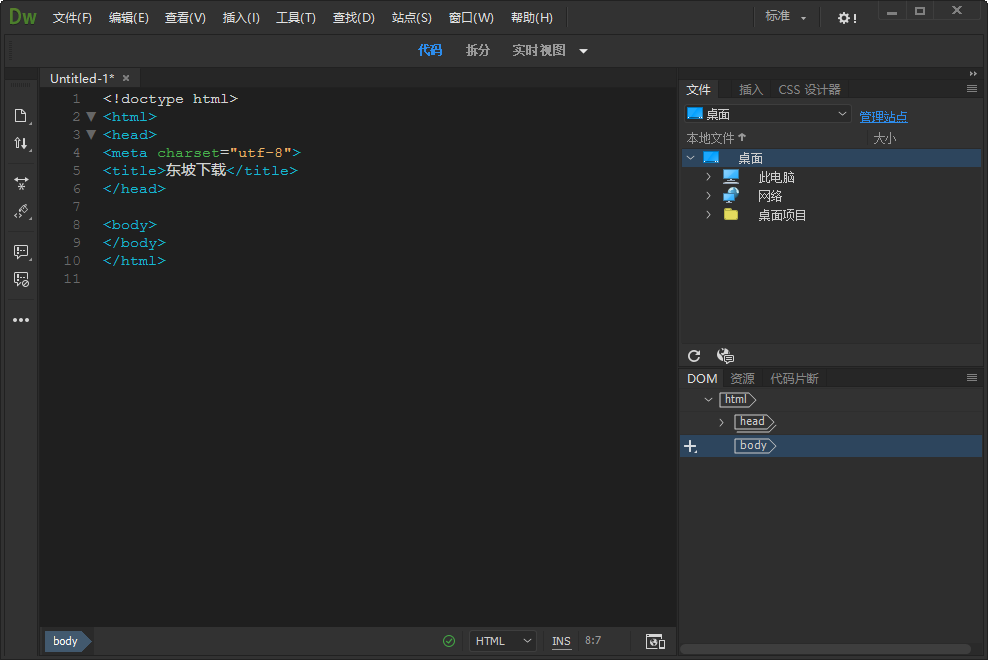Open DOM panel options menu icon
Viewport: 988px width, 660px height.
click(x=972, y=378)
